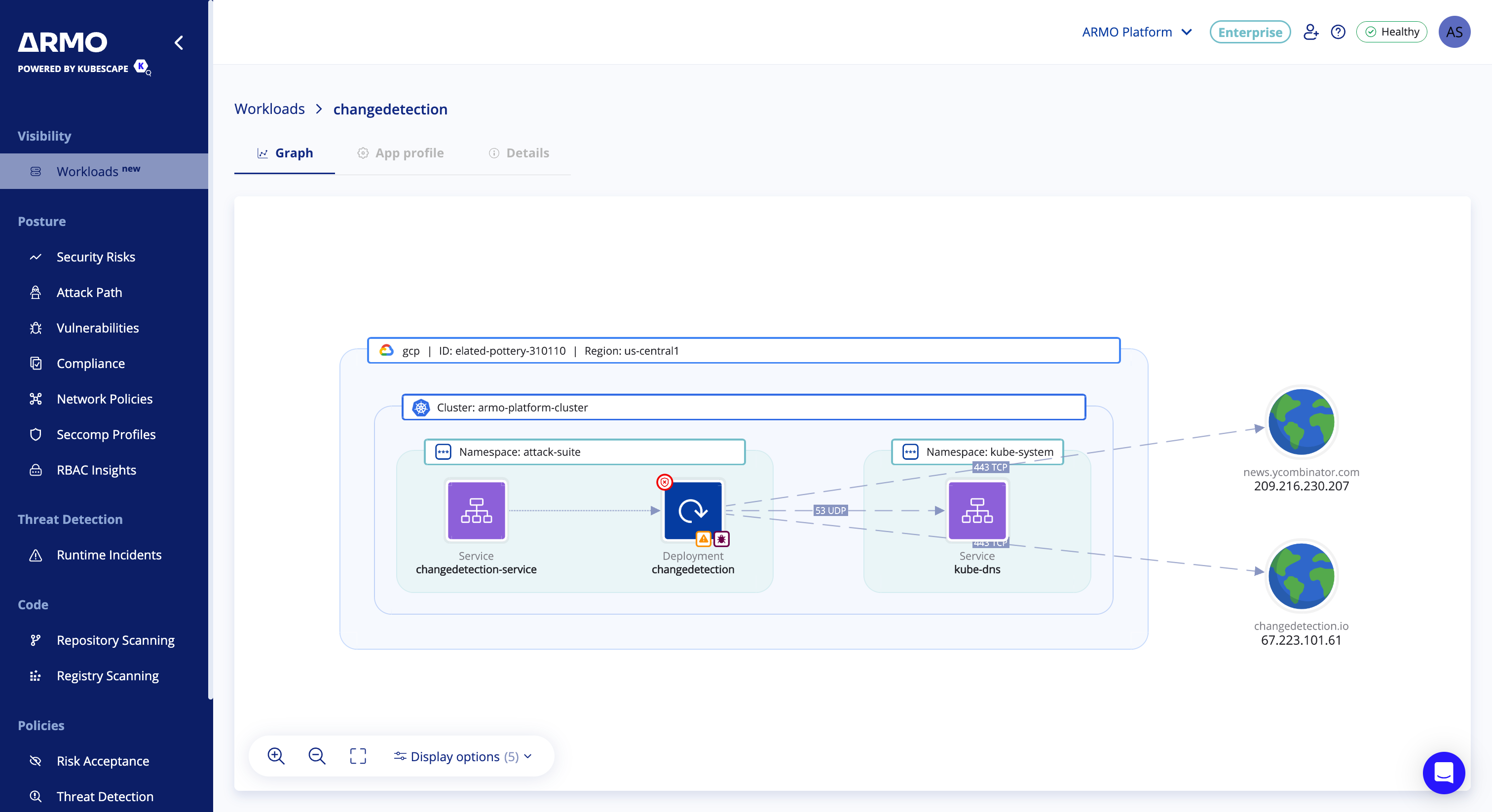The height and width of the screenshot is (812, 1492).
Task: Collapse the sidebar with the left chevron
Action: coord(179,43)
